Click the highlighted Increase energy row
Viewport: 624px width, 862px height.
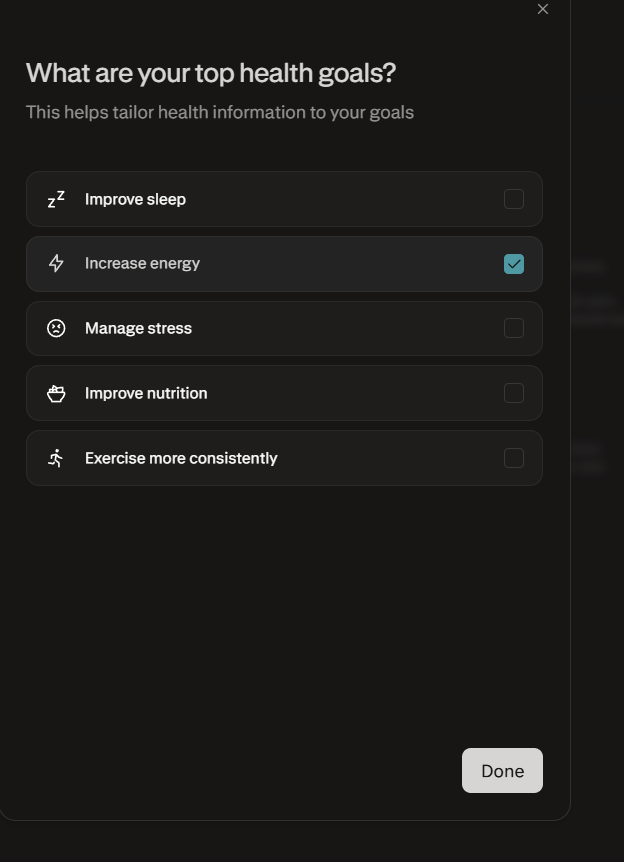pos(284,264)
